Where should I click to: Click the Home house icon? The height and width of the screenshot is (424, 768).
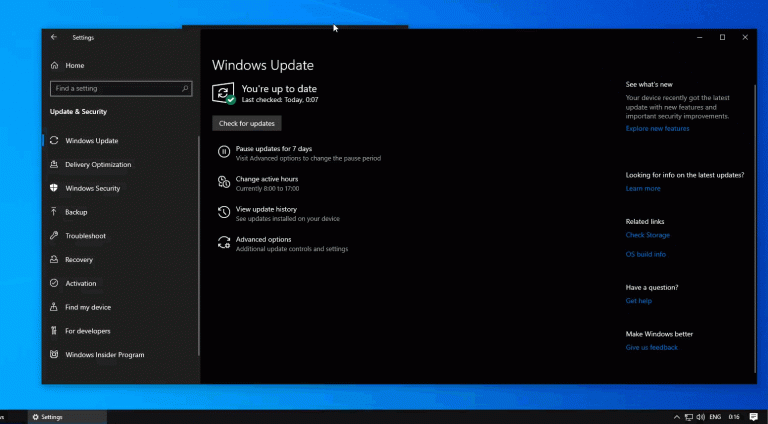[54, 65]
